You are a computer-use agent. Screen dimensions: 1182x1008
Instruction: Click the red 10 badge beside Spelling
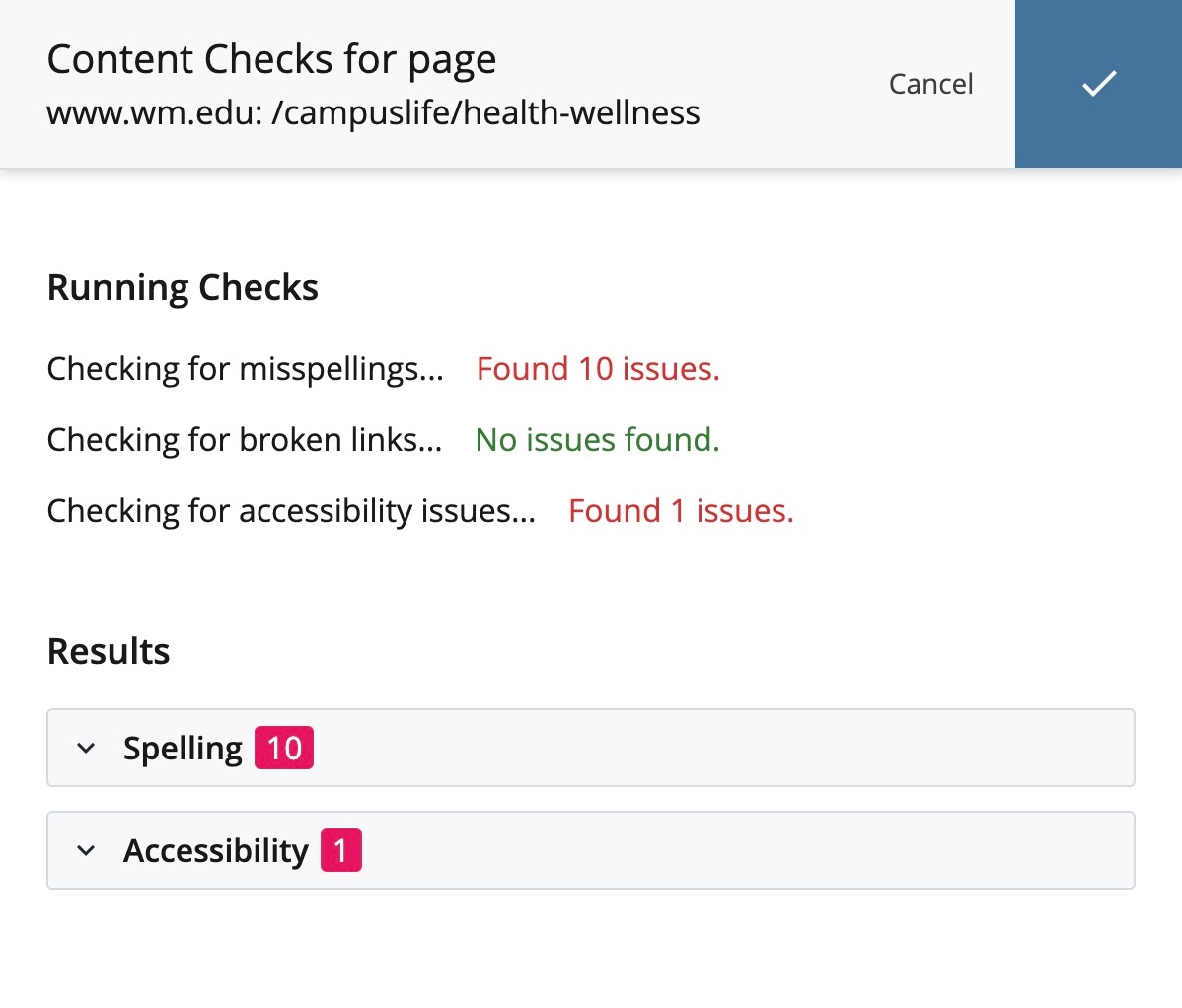(x=284, y=749)
